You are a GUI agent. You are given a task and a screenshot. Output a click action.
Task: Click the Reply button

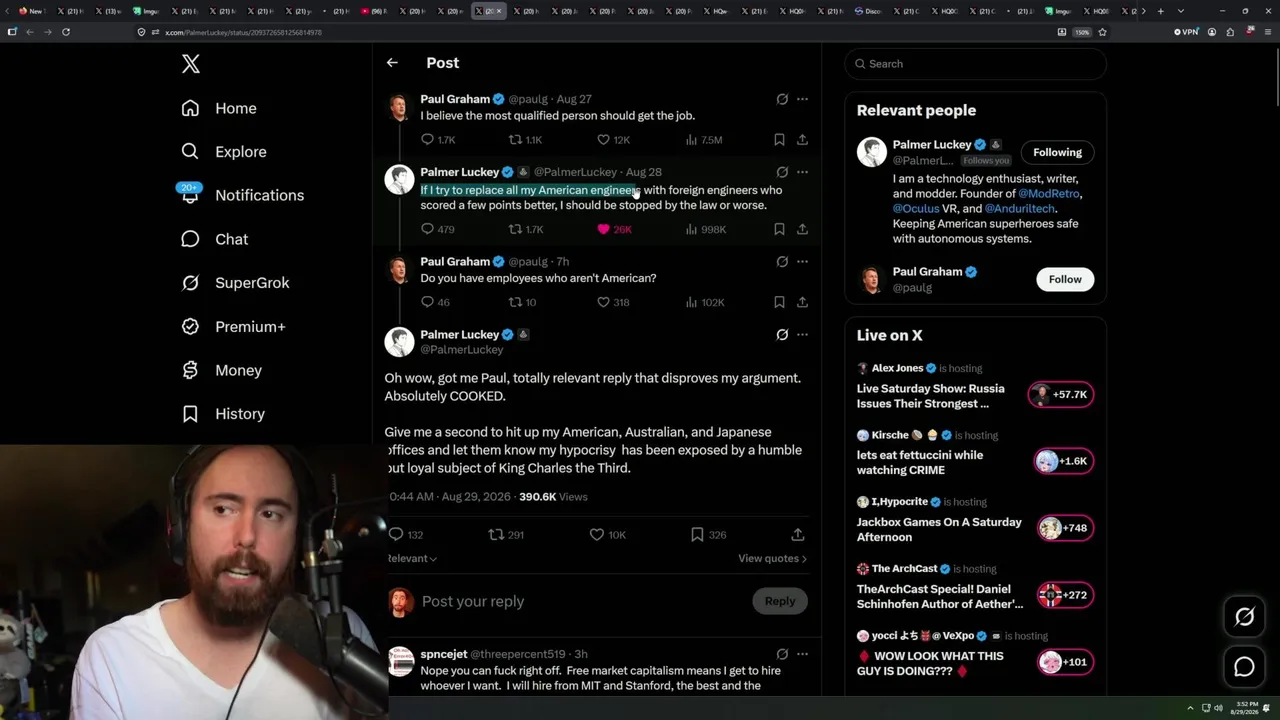pos(780,601)
